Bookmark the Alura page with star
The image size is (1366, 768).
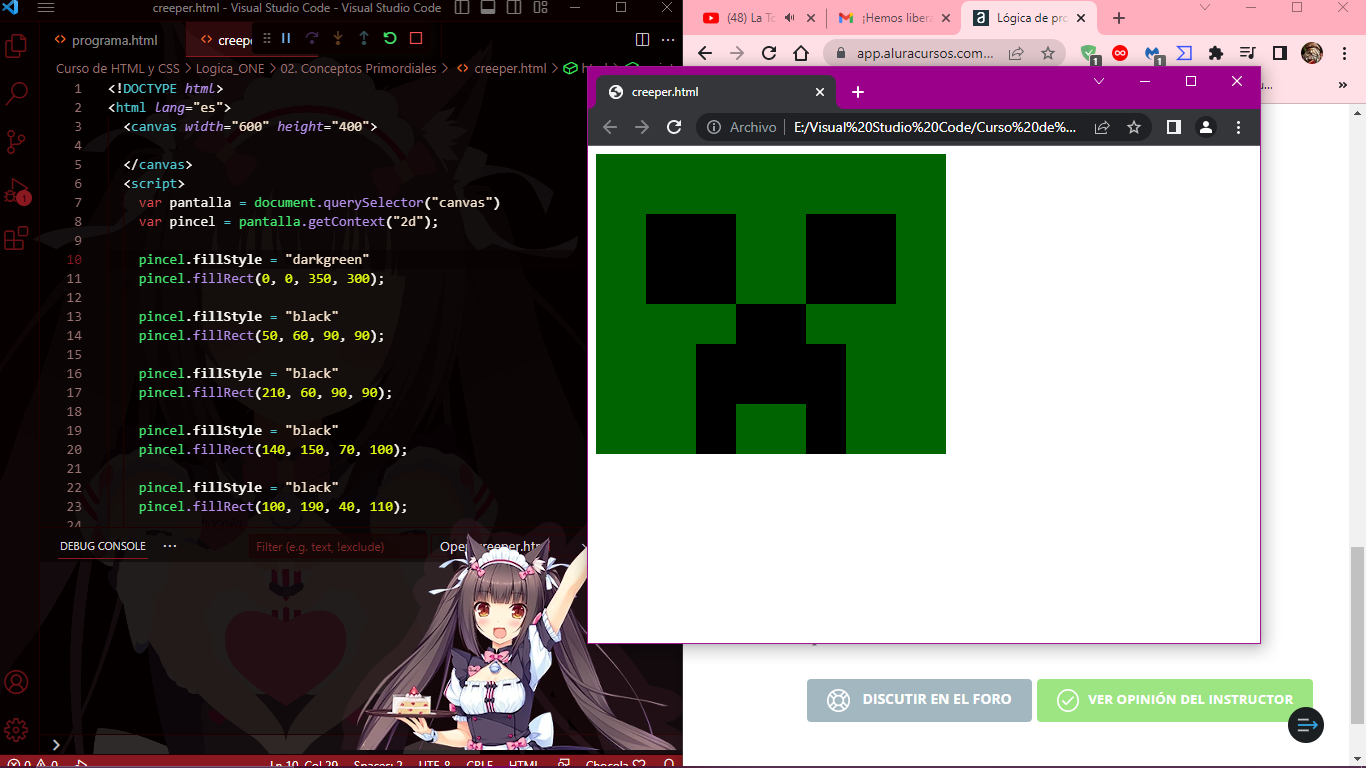1048,53
